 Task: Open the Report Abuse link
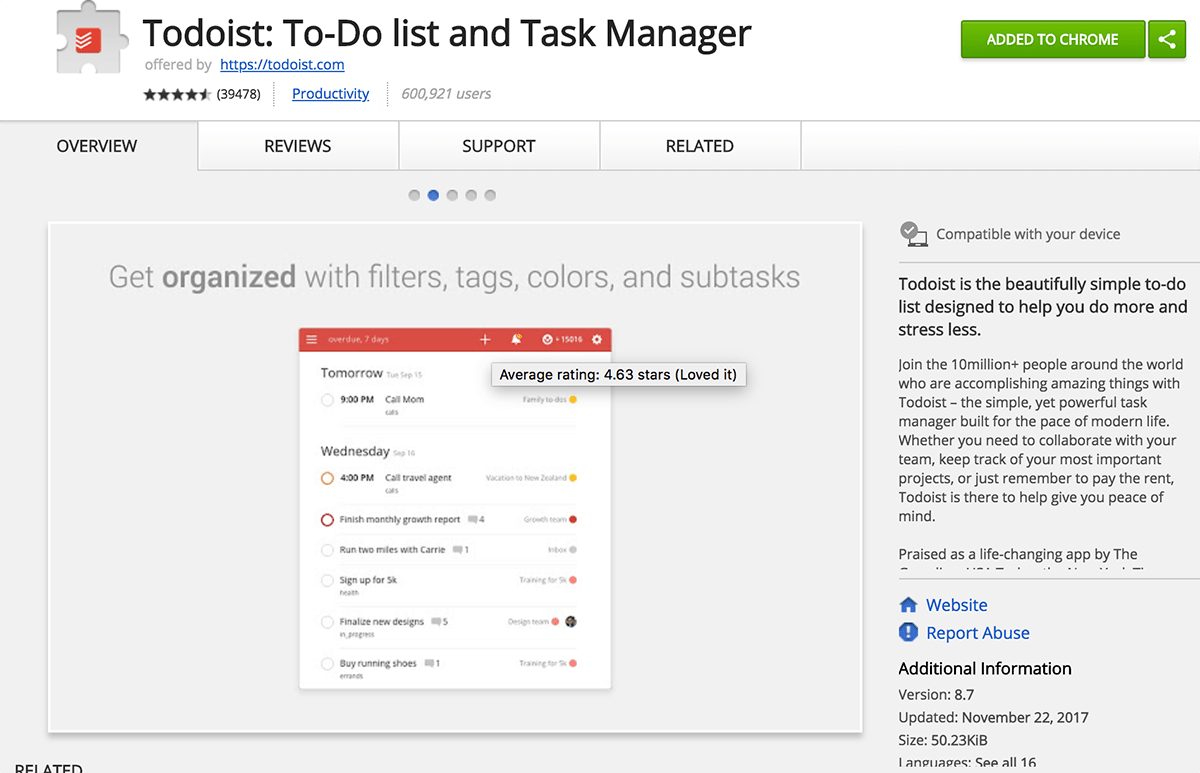tap(978, 633)
